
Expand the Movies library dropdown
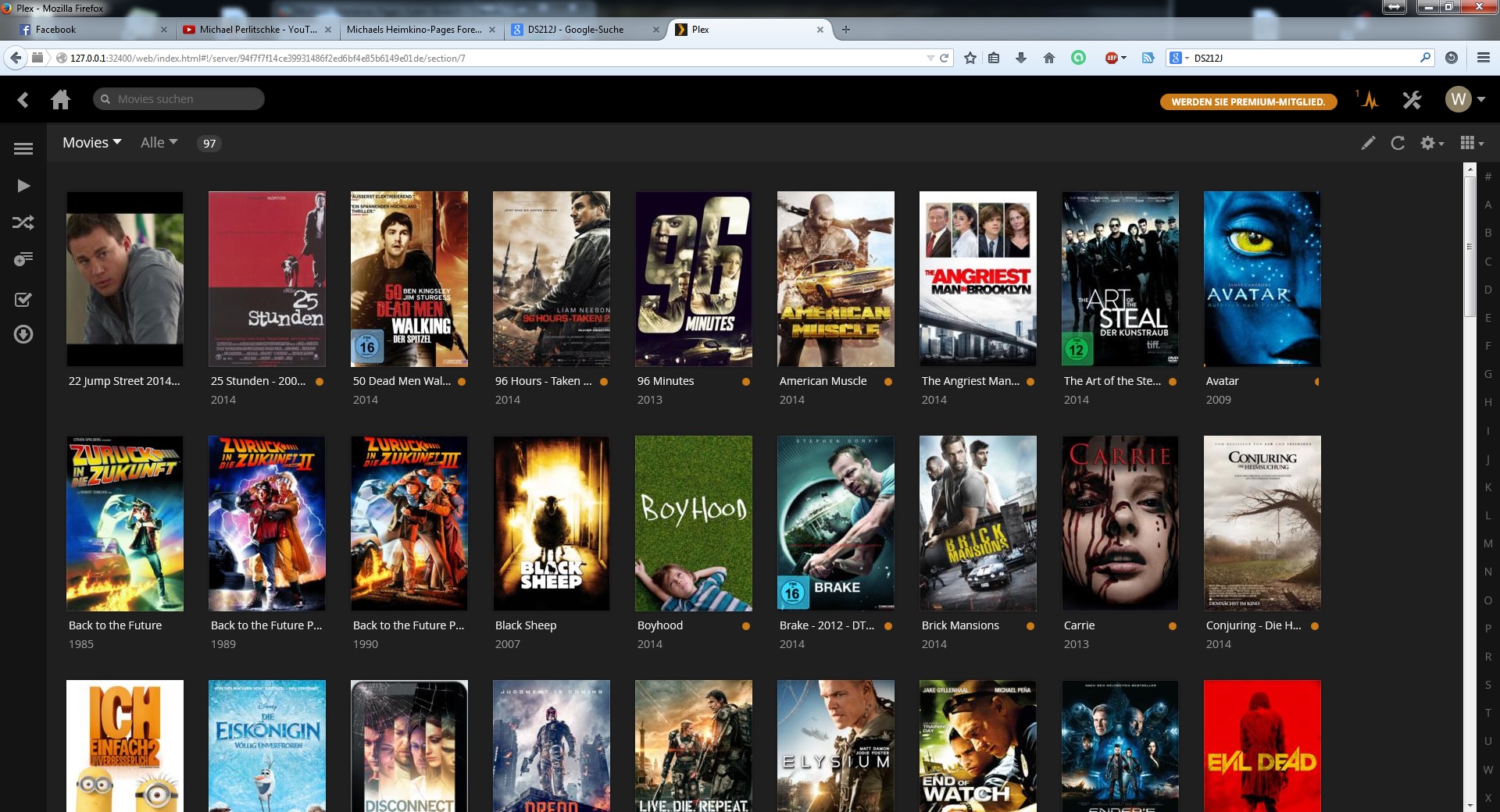92,143
